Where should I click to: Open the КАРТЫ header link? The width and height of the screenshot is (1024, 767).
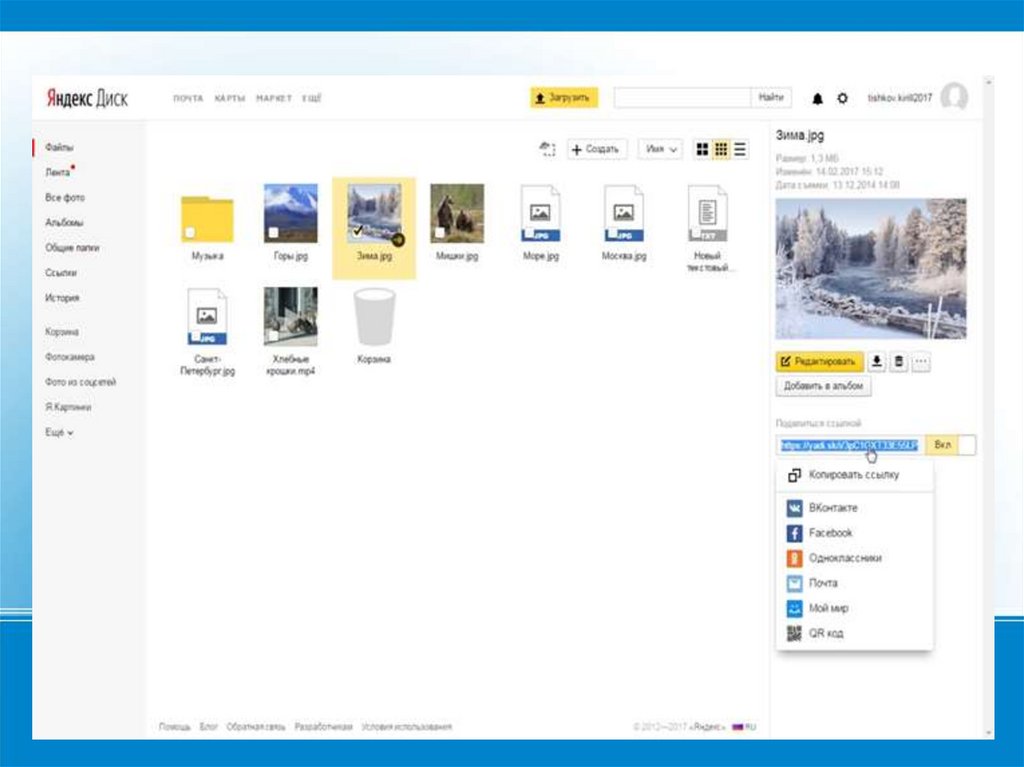[x=230, y=98]
